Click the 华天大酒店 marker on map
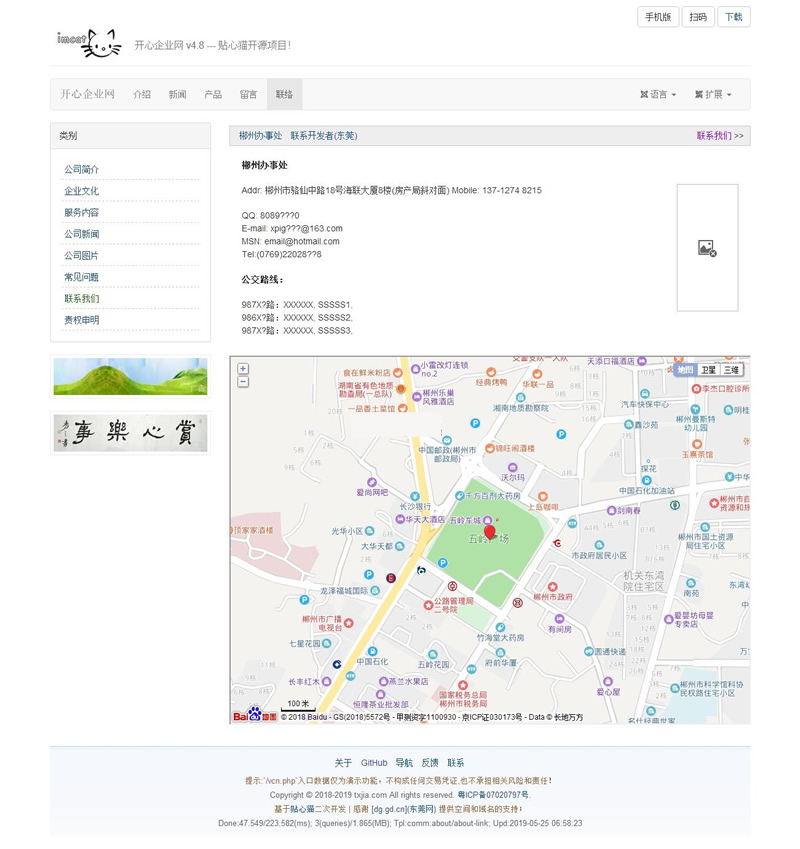 point(400,519)
